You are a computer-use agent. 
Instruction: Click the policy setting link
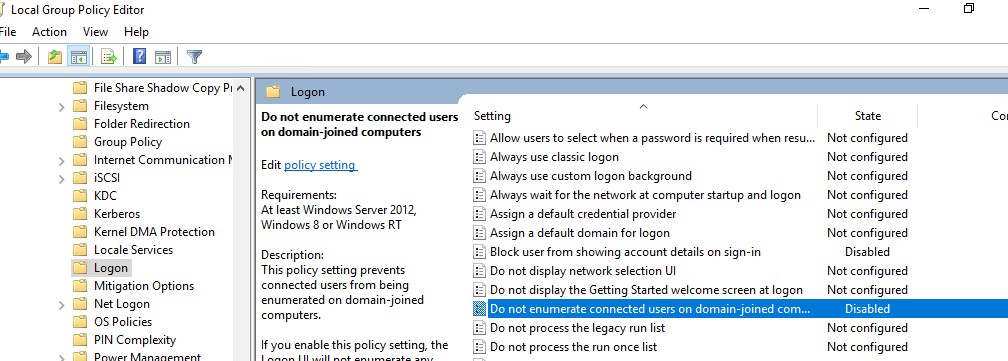tap(320, 165)
